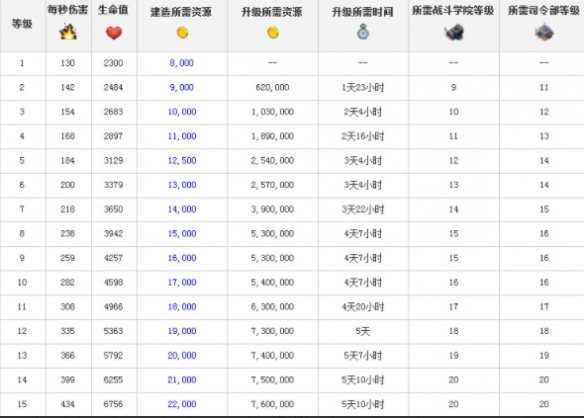Open the 20,000 build cost link
Viewport: 584px width, 418px height.
182,355
